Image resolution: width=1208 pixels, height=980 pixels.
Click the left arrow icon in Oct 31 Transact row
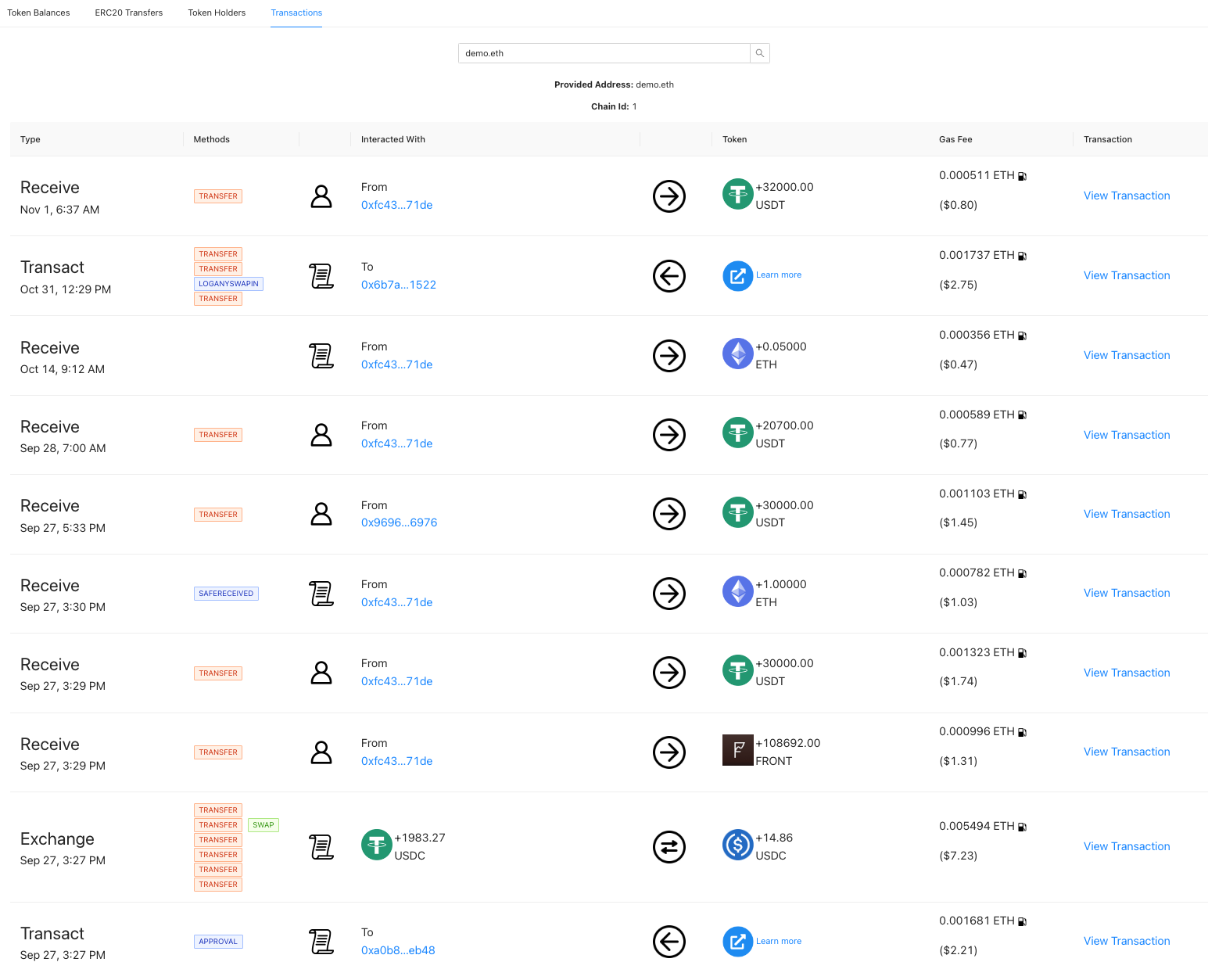click(x=669, y=276)
